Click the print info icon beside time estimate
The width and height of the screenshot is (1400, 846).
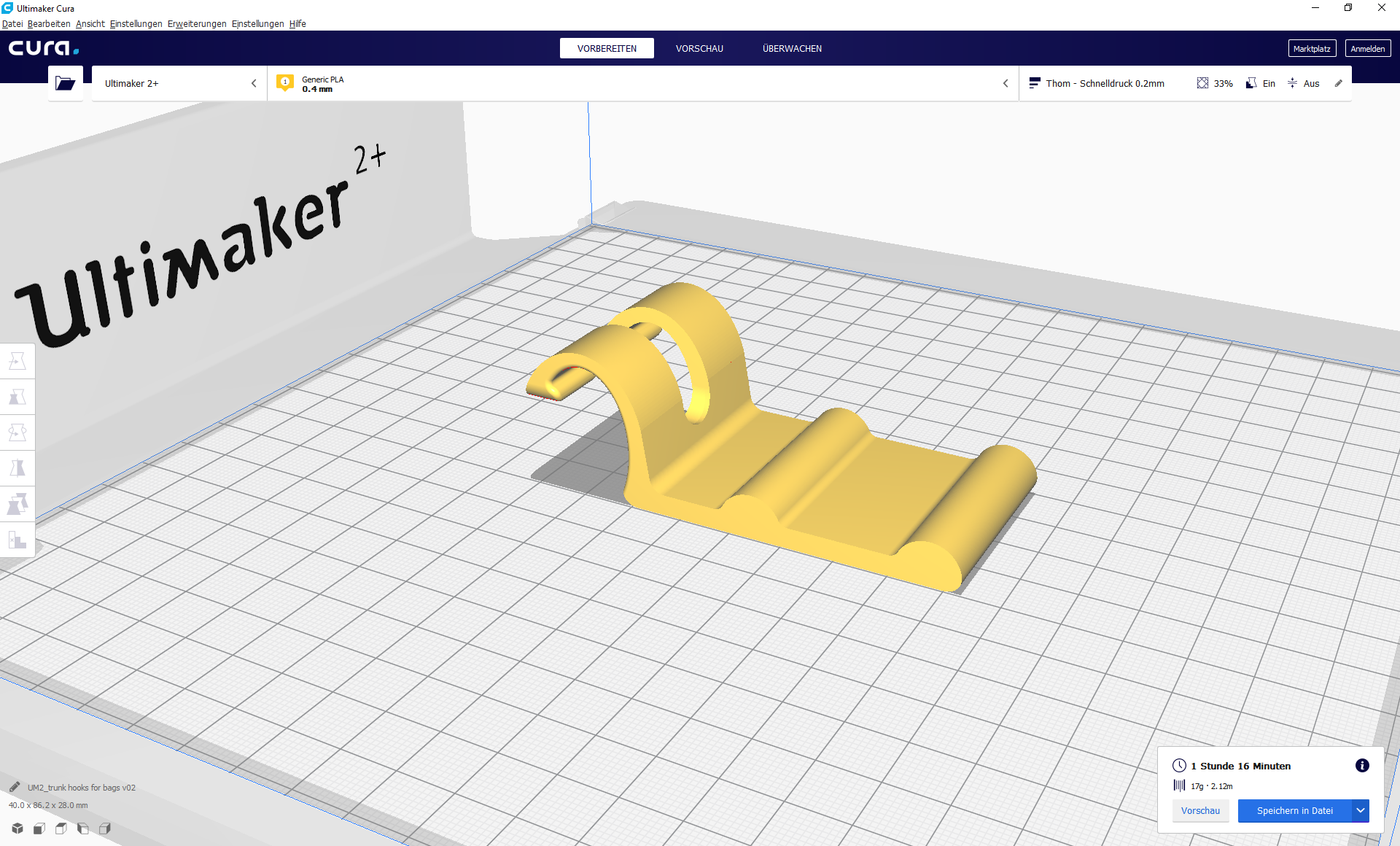click(x=1361, y=765)
